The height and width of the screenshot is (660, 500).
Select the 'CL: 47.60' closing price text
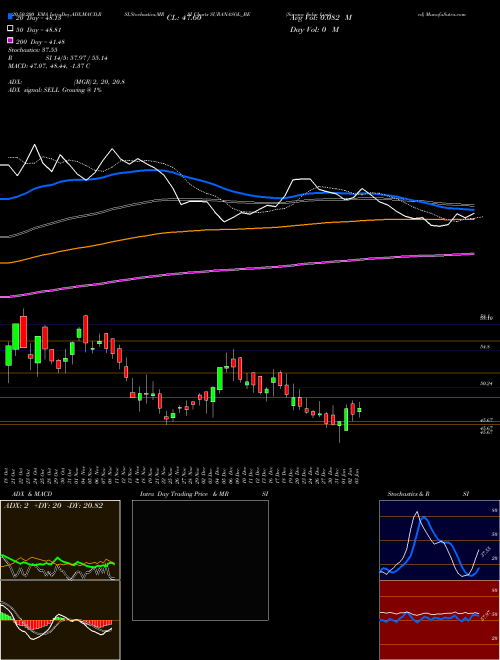tap(184, 18)
